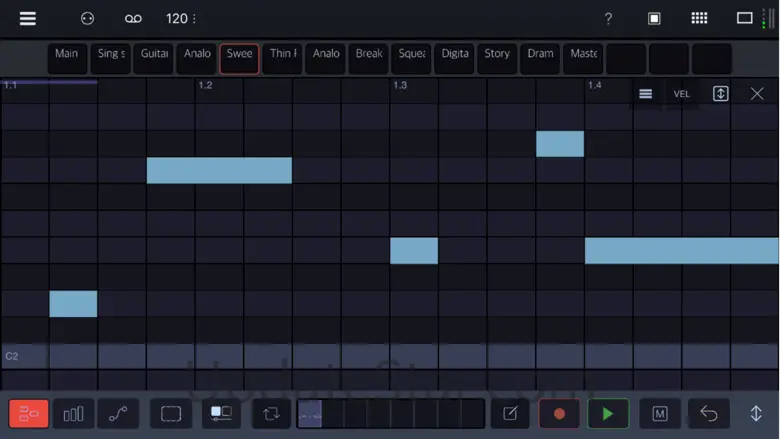Expand the piano roll editor menu

[646, 94]
